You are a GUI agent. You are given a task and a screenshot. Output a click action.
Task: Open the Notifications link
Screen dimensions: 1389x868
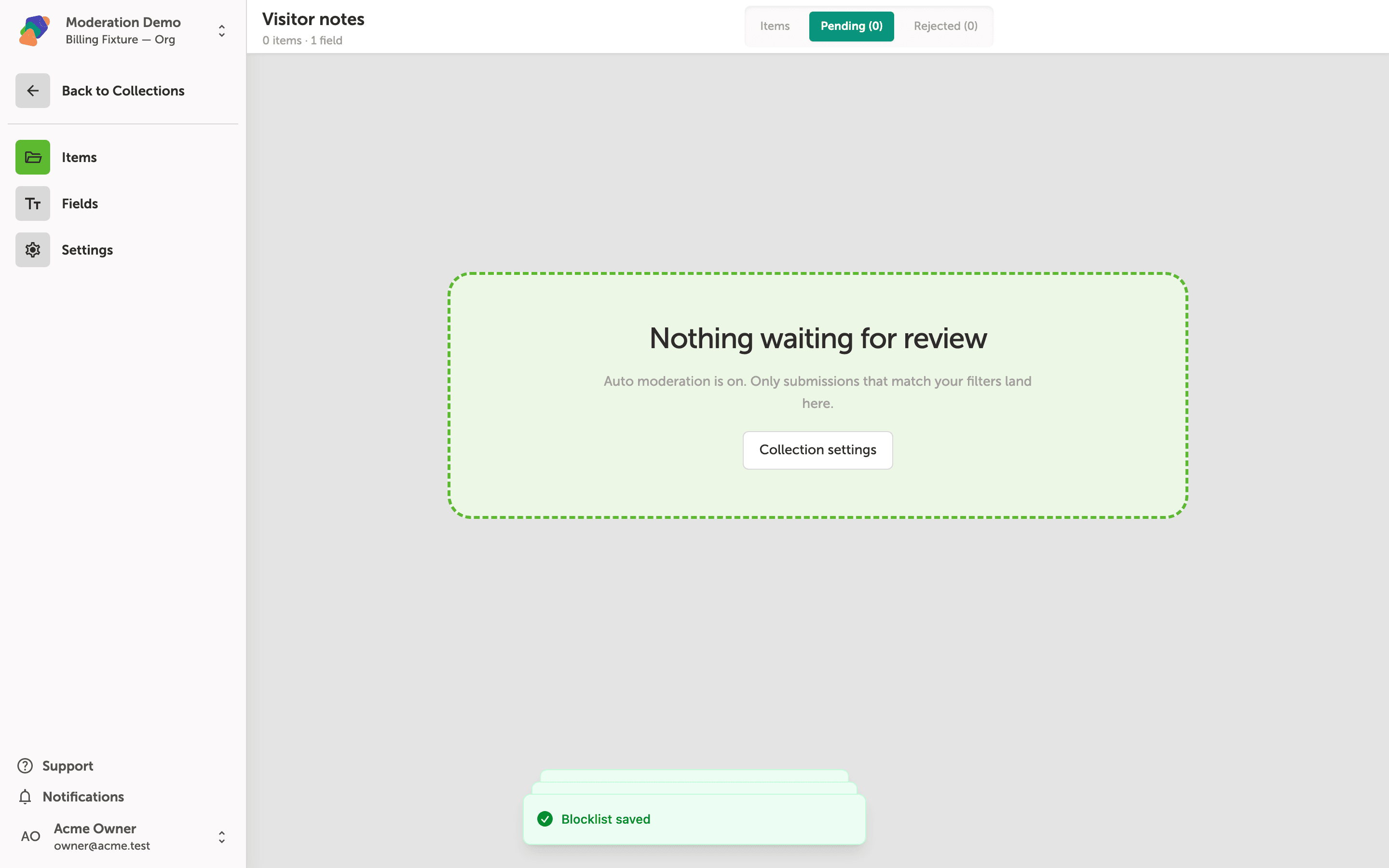[x=83, y=797]
